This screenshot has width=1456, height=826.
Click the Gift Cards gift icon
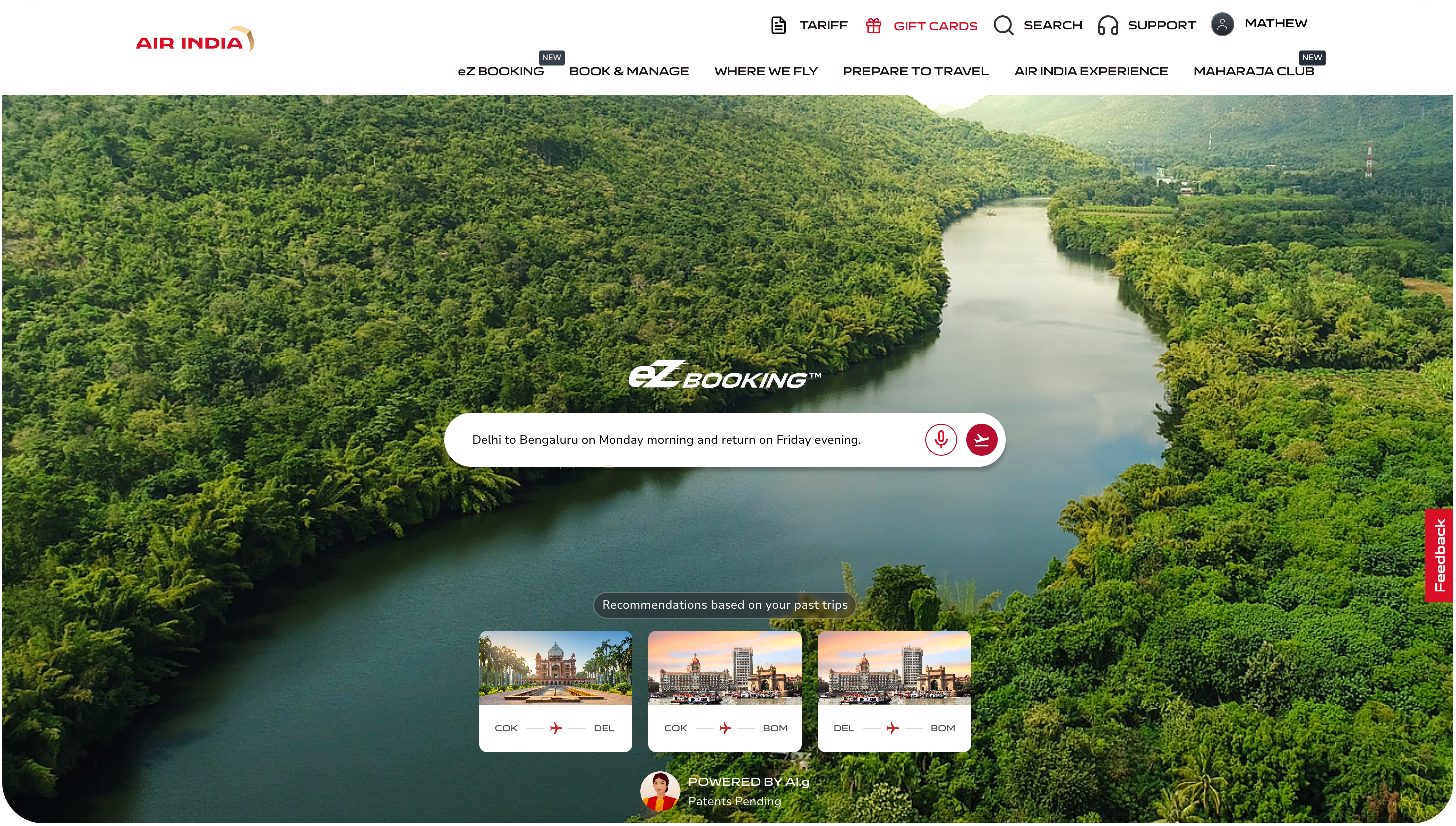pos(874,25)
